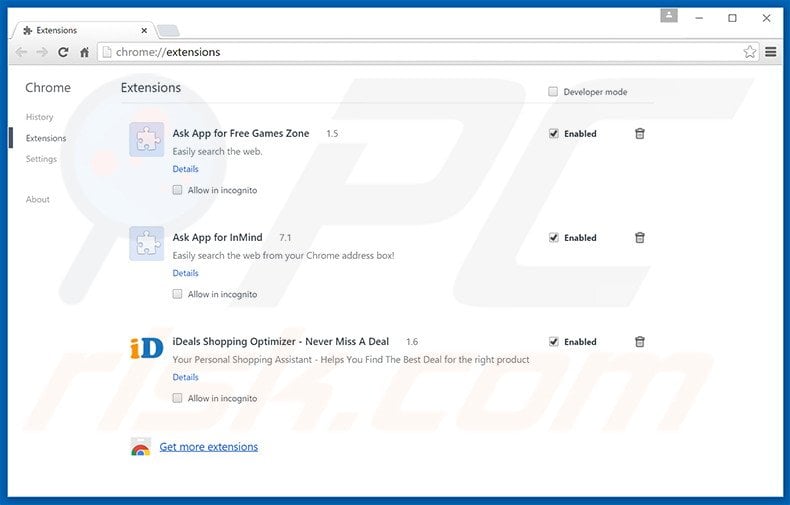This screenshot has height=505, width=790.
Task: Click version number 1.6
Action: [x=412, y=342]
